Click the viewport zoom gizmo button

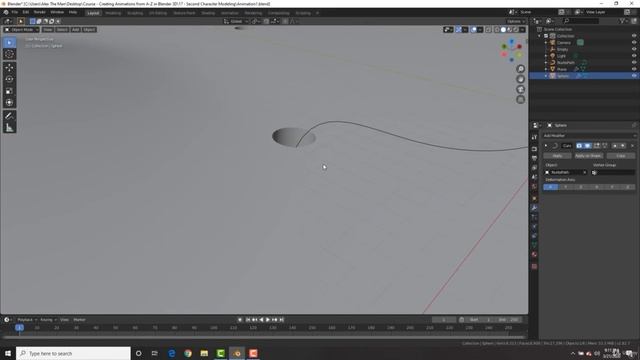[x=520, y=69]
